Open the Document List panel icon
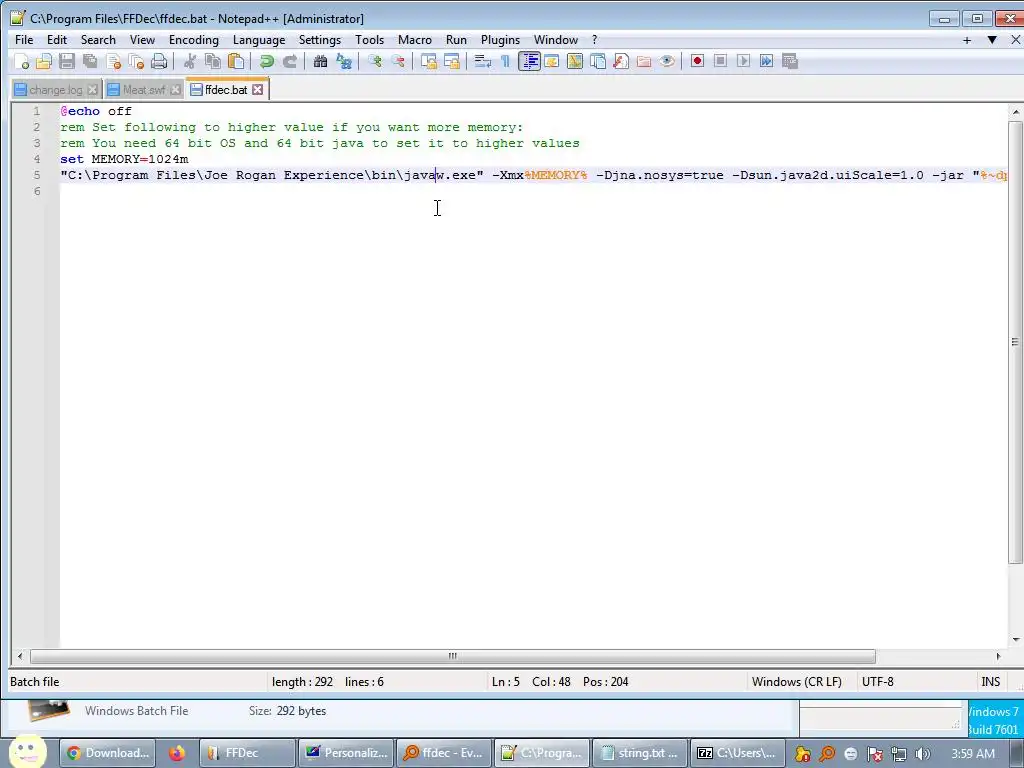1024x768 pixels. 598,61
